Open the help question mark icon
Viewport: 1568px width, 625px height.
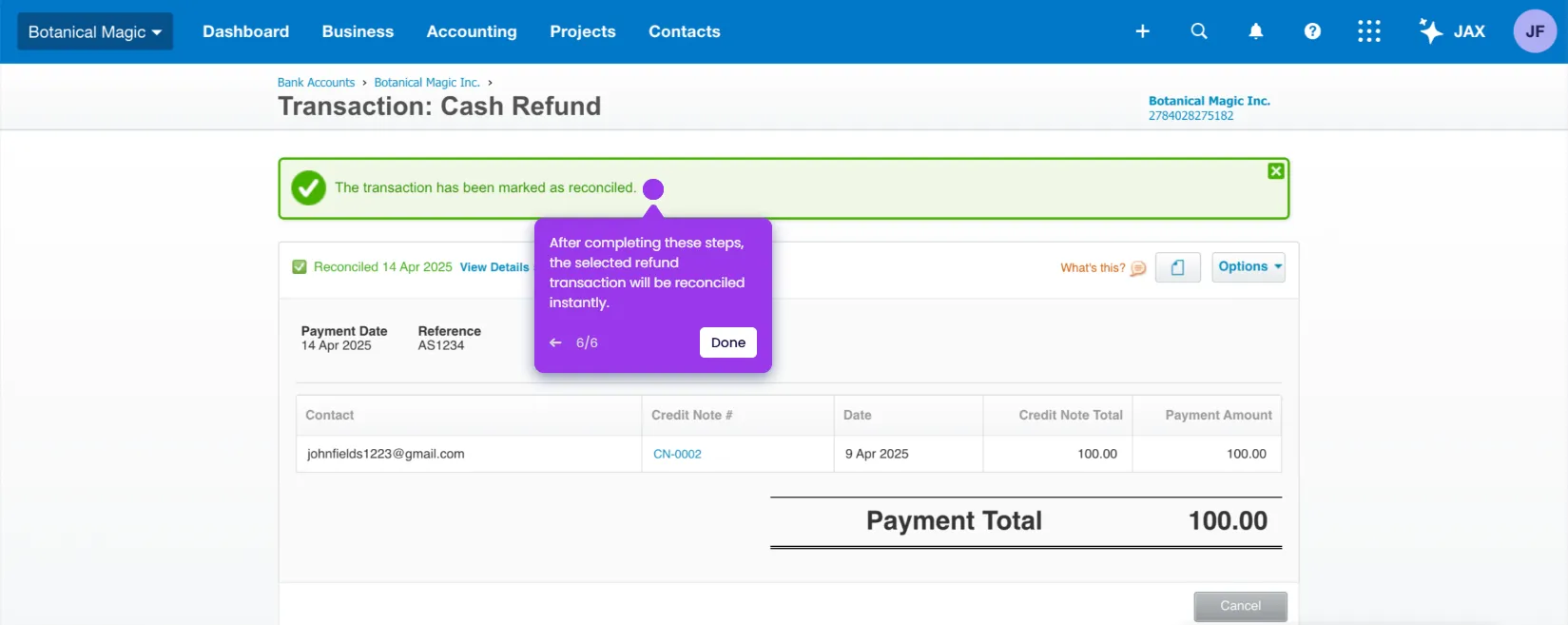coord(1312,31)
